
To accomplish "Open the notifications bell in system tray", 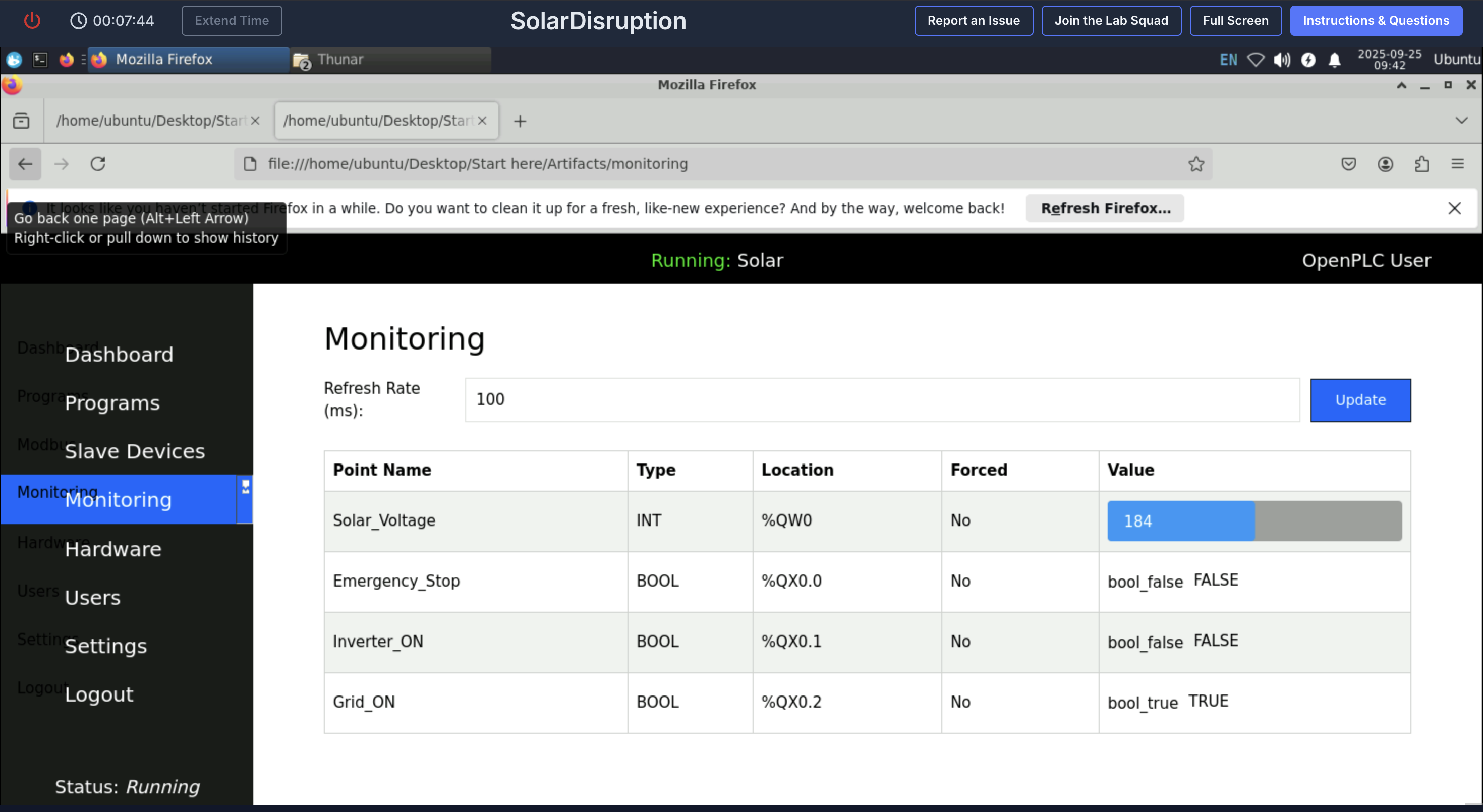I will 1335,60.
